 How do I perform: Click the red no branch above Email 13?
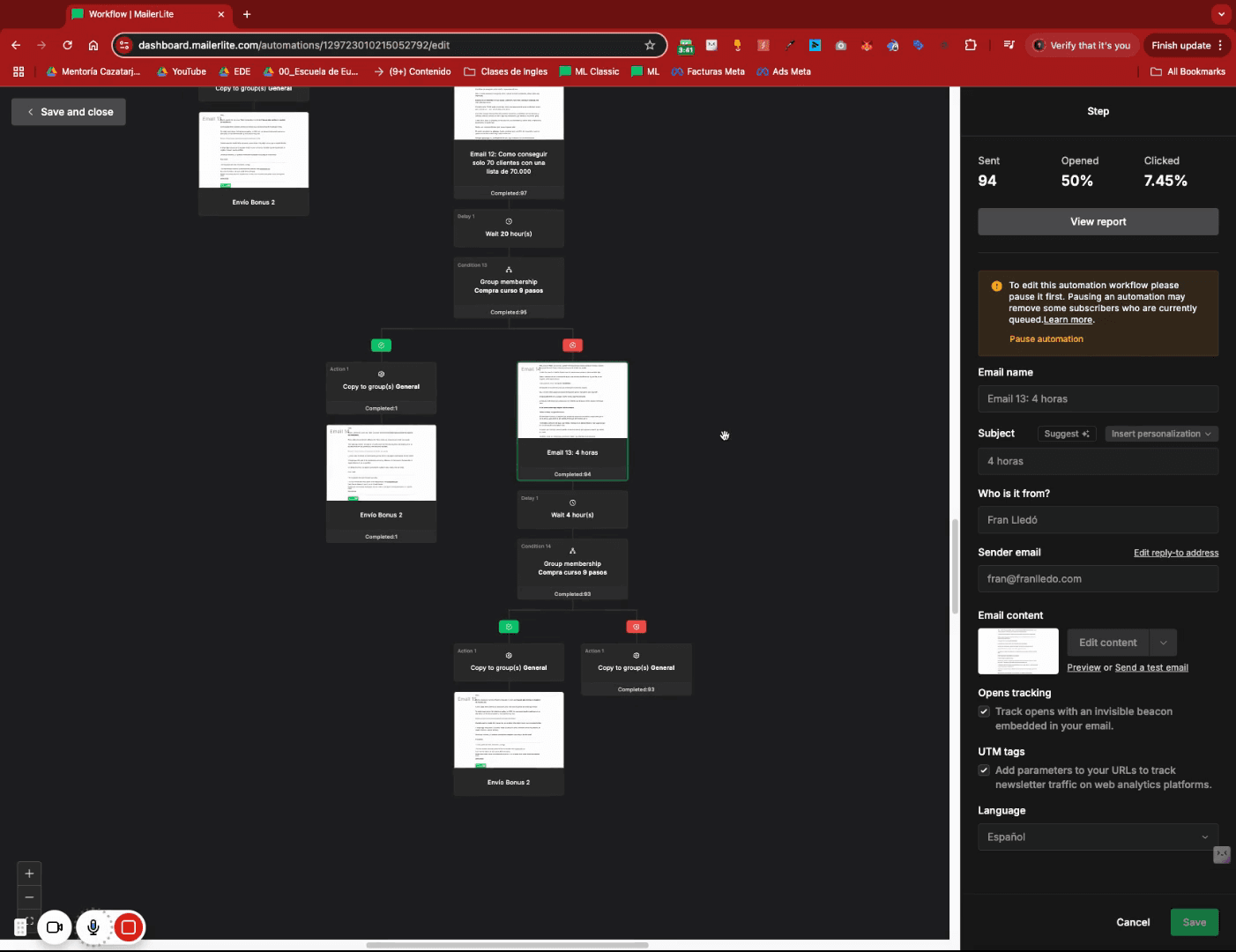(572, 346)
